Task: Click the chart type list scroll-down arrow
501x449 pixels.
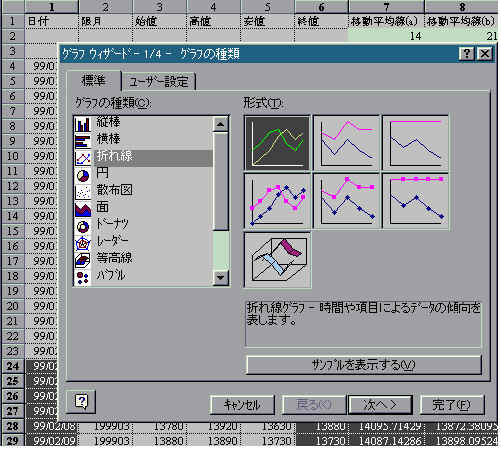Action: [x=220, y=277]
